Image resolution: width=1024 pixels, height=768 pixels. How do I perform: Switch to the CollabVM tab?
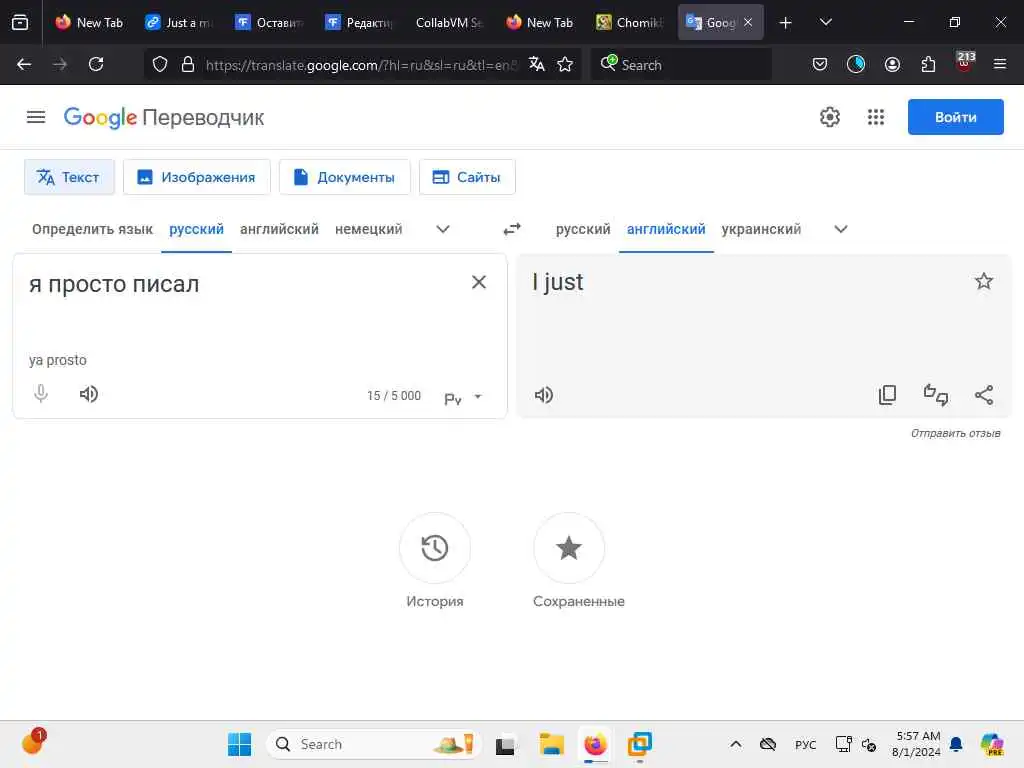tap(448, 23)
